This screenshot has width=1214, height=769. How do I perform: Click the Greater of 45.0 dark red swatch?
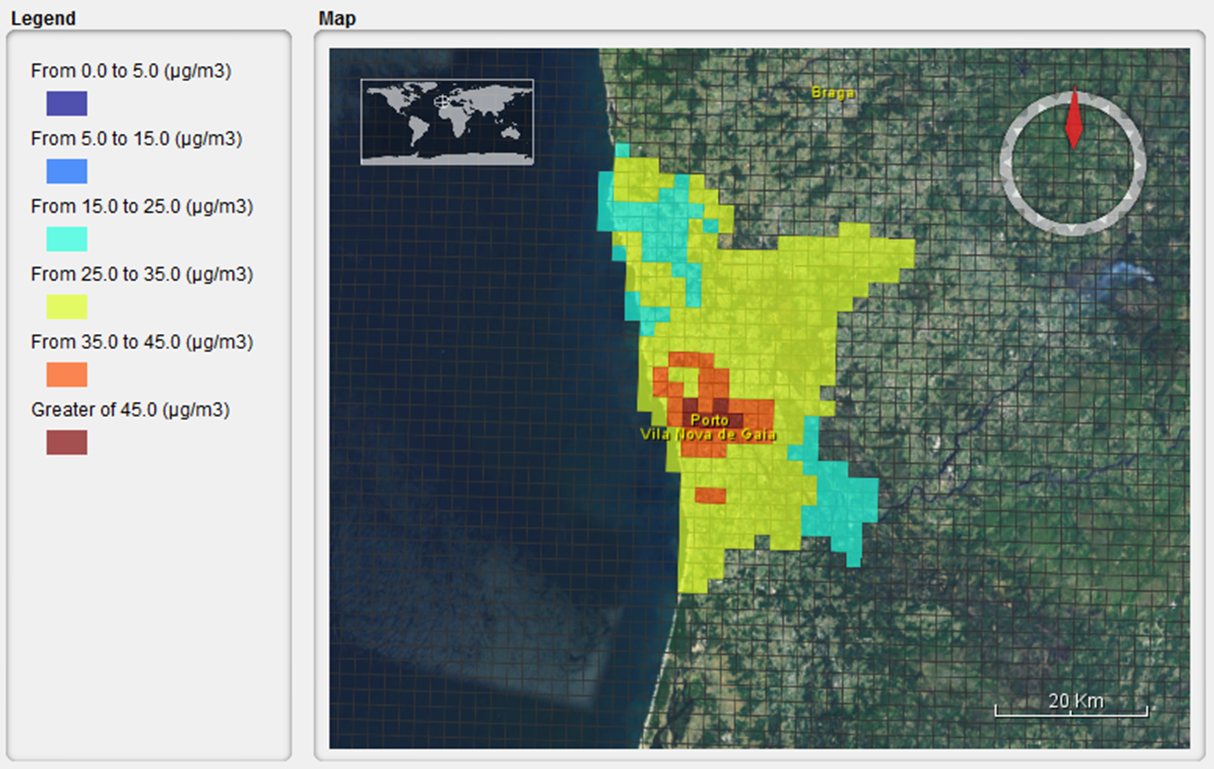(67, 442)
